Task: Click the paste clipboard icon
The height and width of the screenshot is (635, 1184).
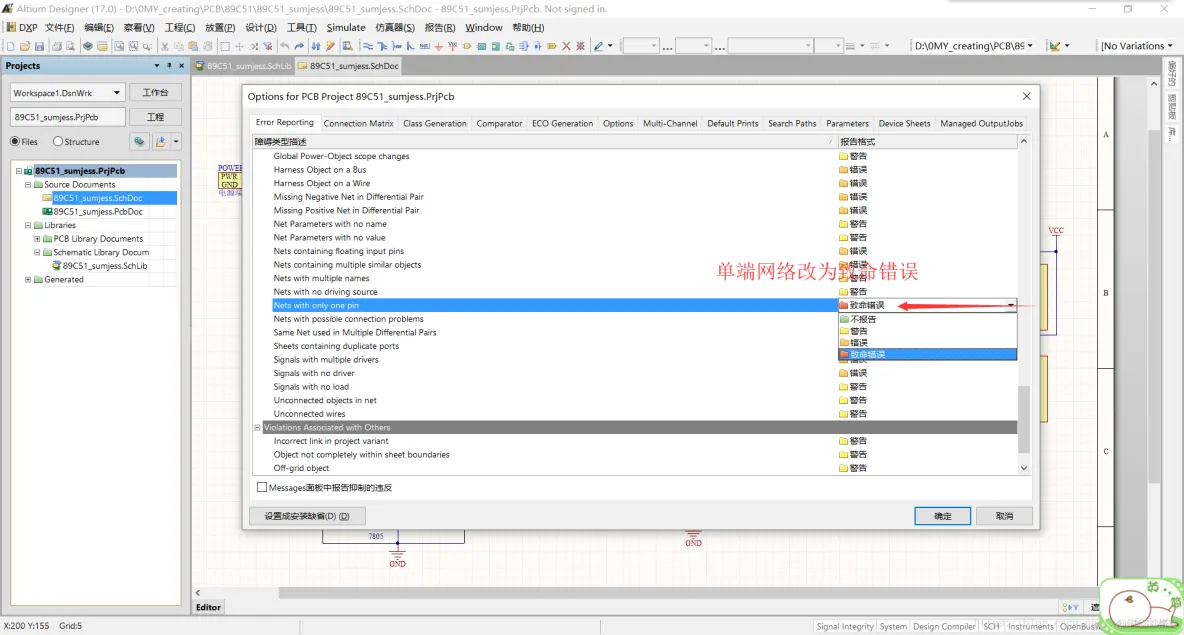Action: pos(193,46)
